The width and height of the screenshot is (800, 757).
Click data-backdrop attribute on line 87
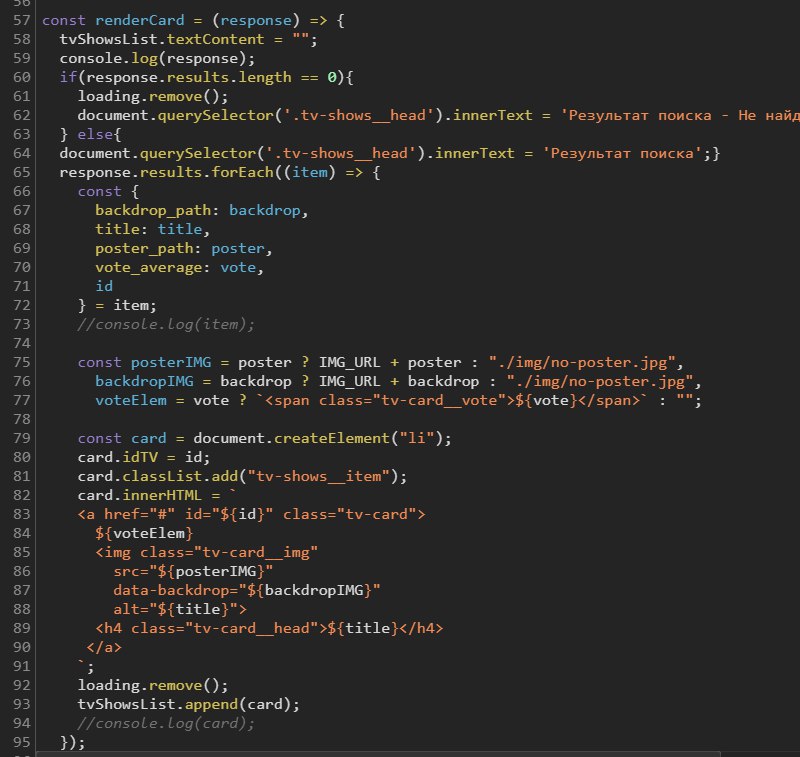coord(246,591)
